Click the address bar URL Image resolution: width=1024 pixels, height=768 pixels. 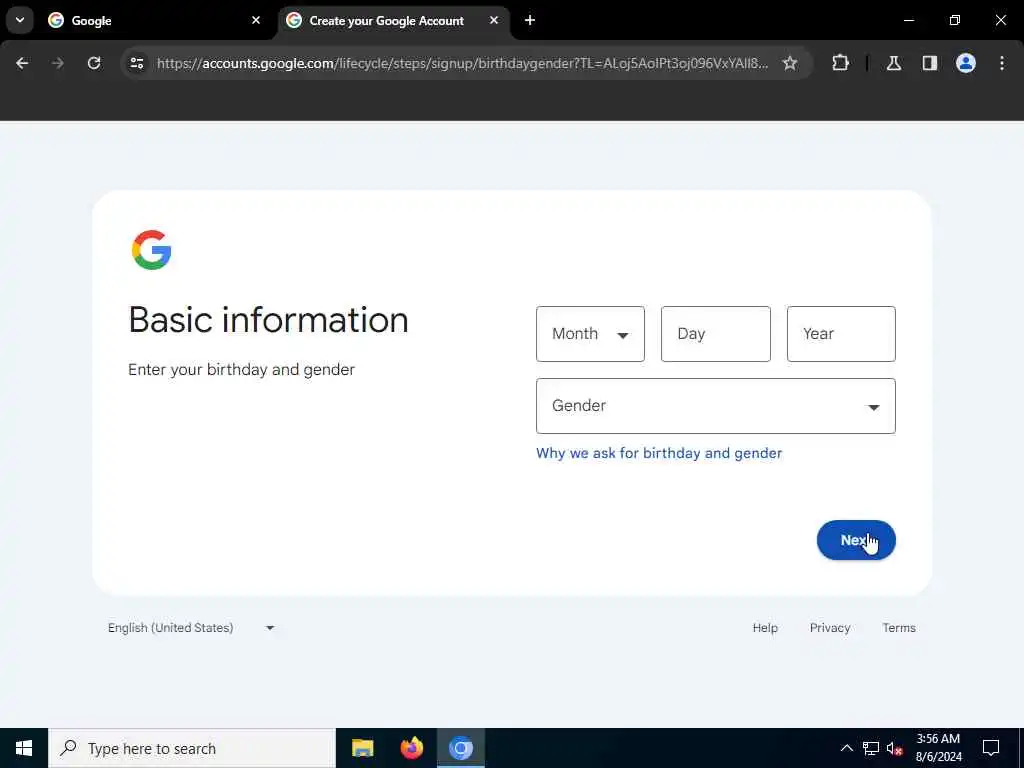tap(462, 63)
